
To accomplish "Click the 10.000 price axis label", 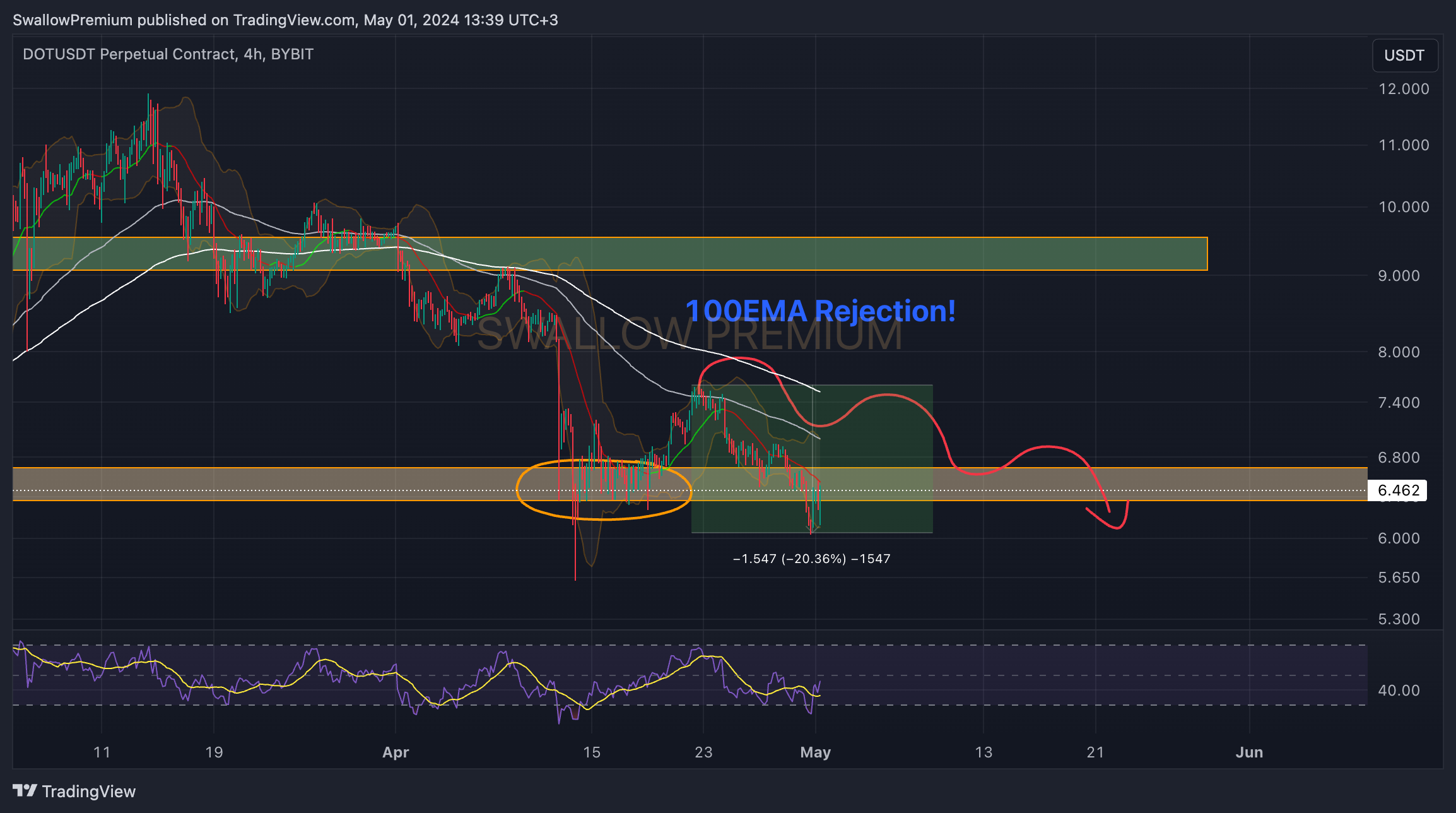I will point(1404,207).
